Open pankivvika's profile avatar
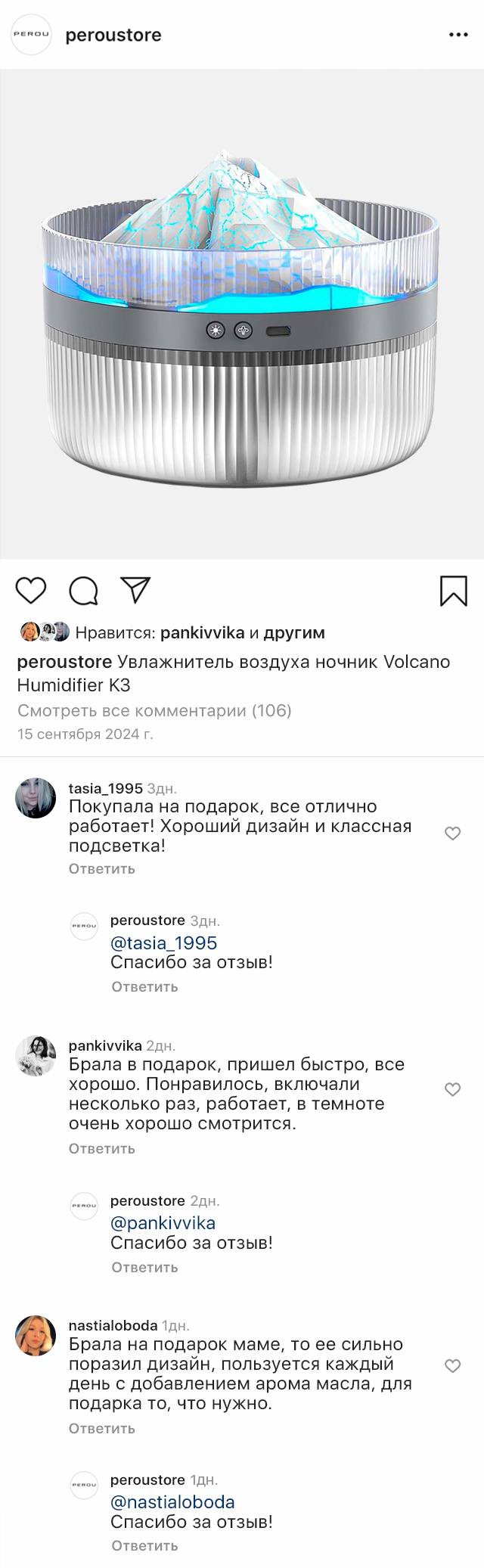Screen dimensions: 484x1568 click(36, 1055)
